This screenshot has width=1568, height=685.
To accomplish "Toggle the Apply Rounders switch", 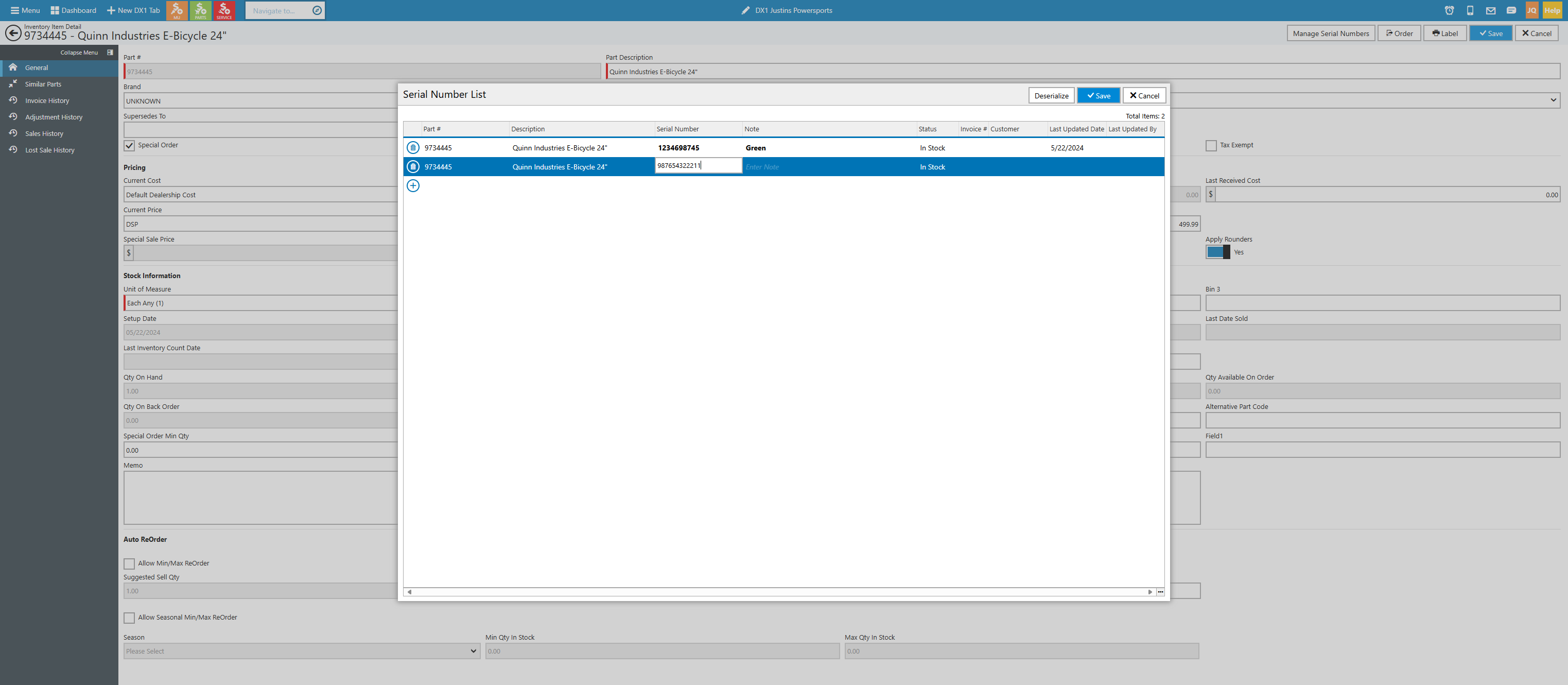I will click(1218, 252).
